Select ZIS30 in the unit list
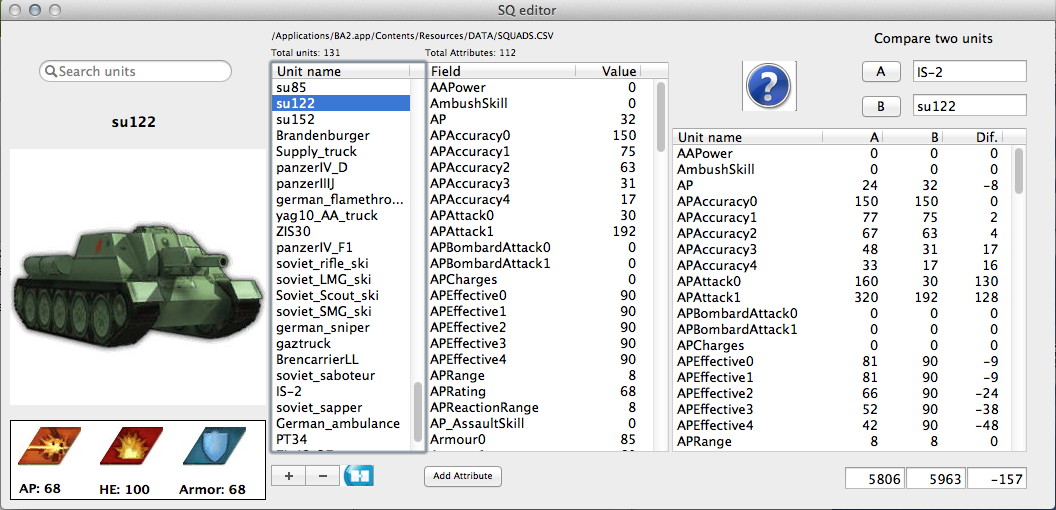The image size is (1056, 510). (341, 232)
